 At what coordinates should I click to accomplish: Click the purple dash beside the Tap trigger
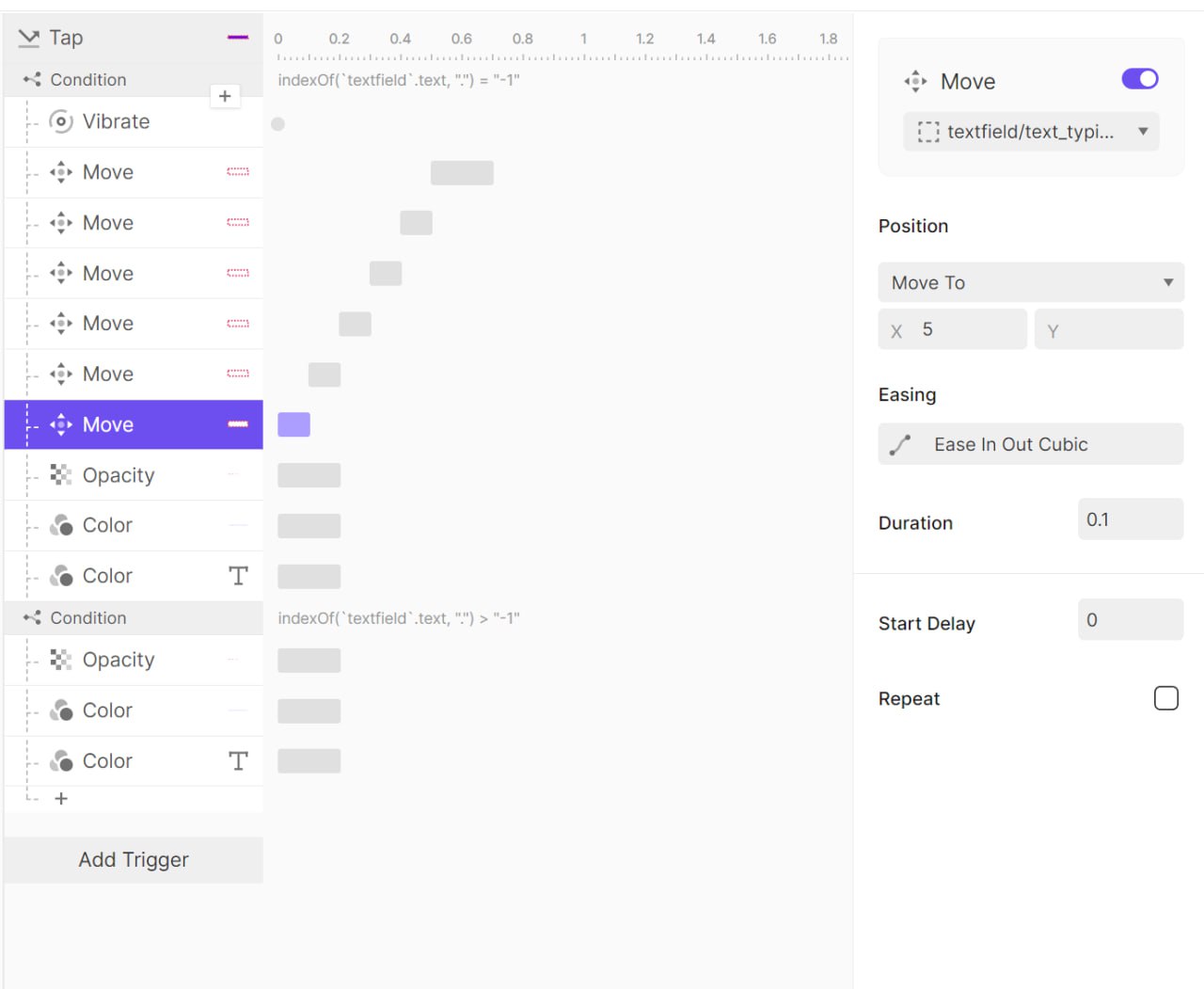(238, 38)
